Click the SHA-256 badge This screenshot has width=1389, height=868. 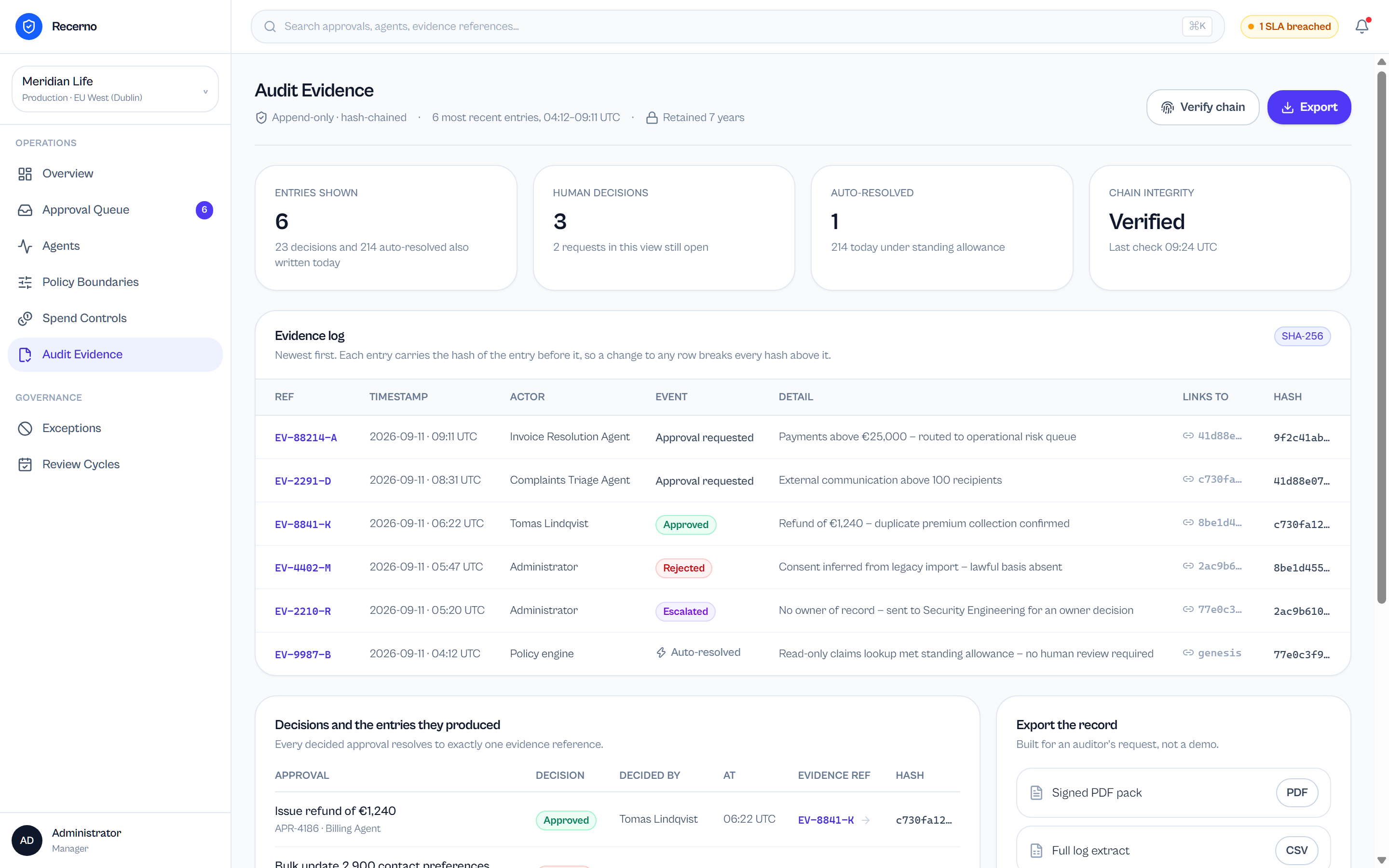pyautogui.click(x=1302, y=337)
